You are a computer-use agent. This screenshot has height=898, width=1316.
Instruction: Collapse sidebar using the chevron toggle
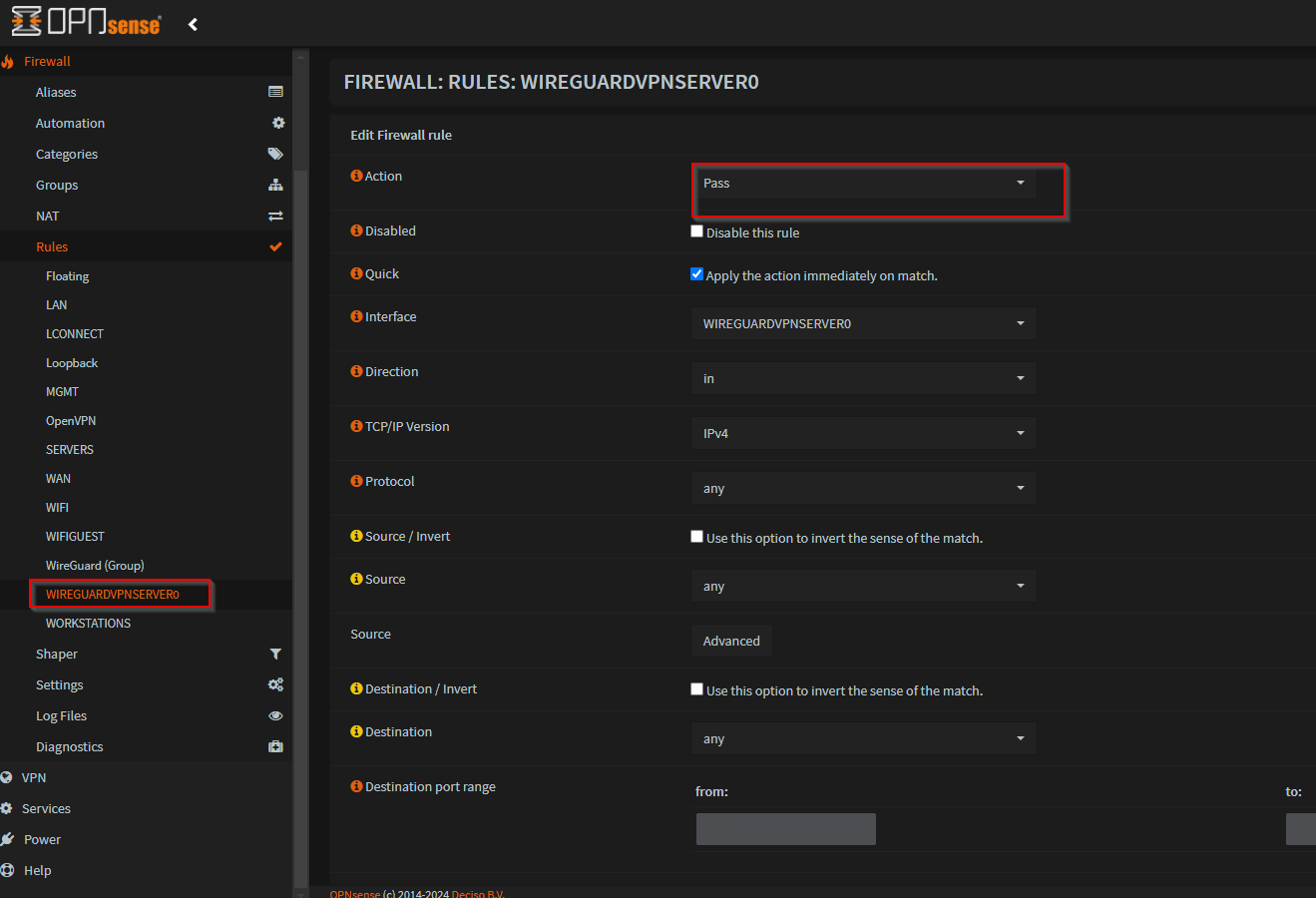pos(193,24)
